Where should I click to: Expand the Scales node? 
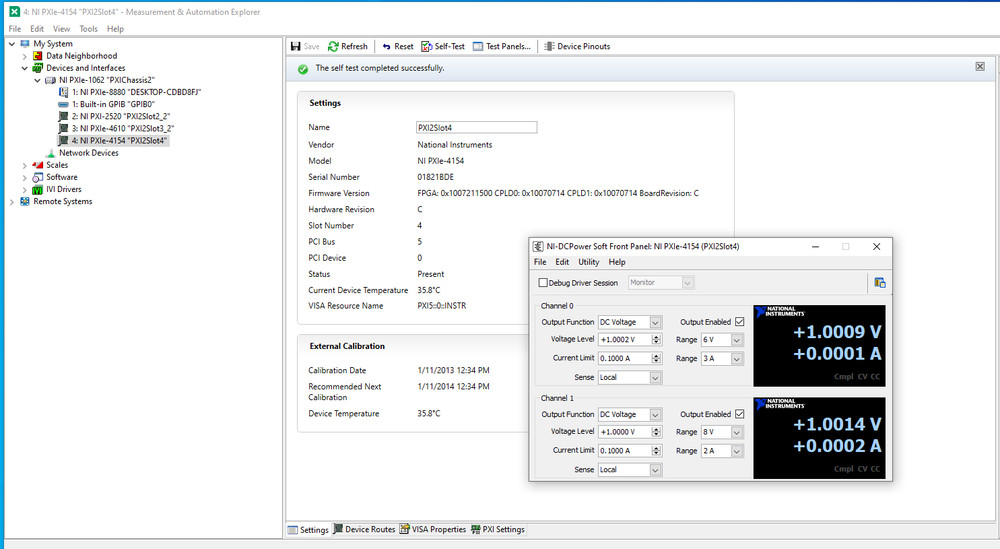(24, 165)
